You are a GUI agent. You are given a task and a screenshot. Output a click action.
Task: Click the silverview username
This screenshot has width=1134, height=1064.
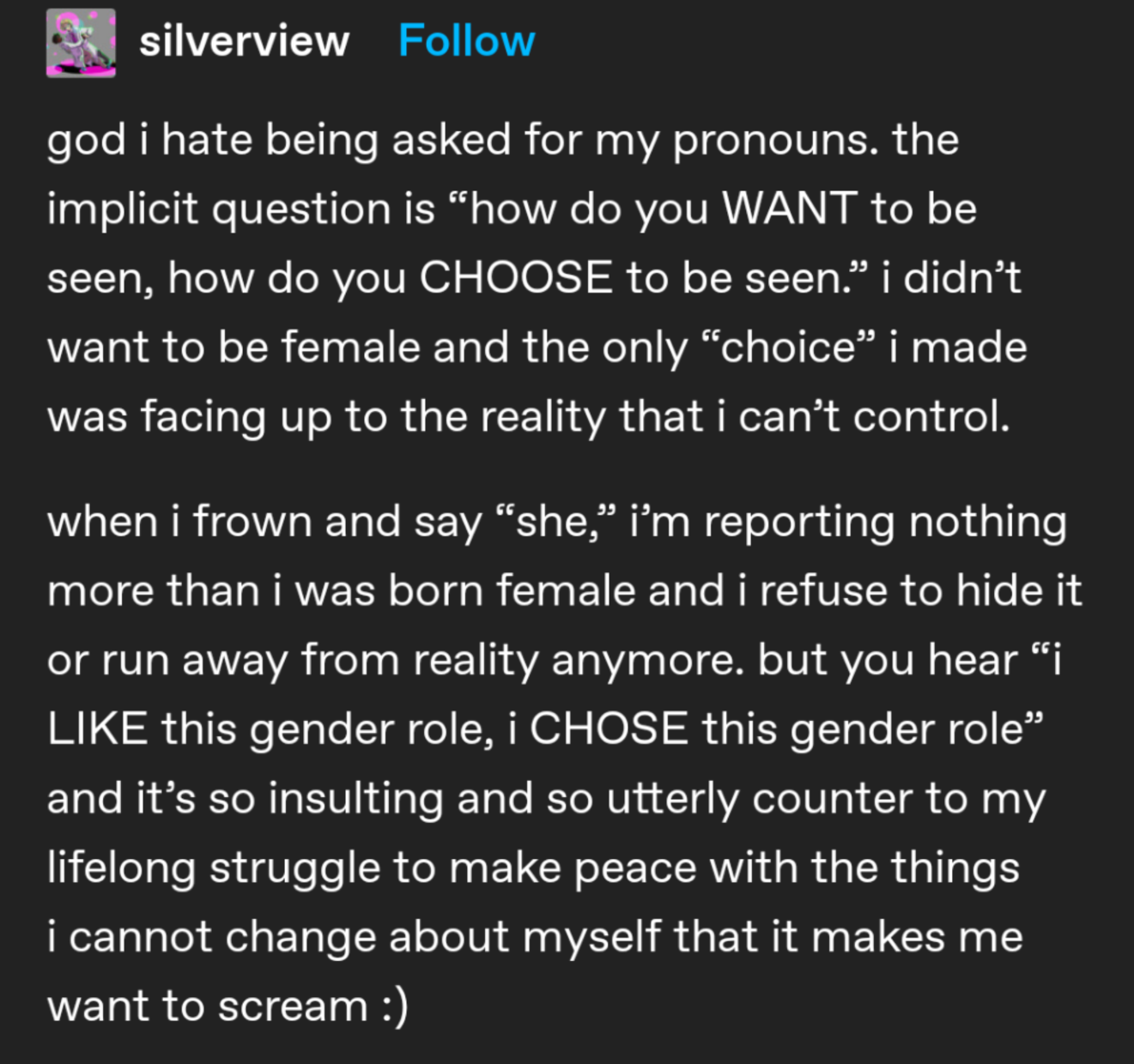point(244,41)
